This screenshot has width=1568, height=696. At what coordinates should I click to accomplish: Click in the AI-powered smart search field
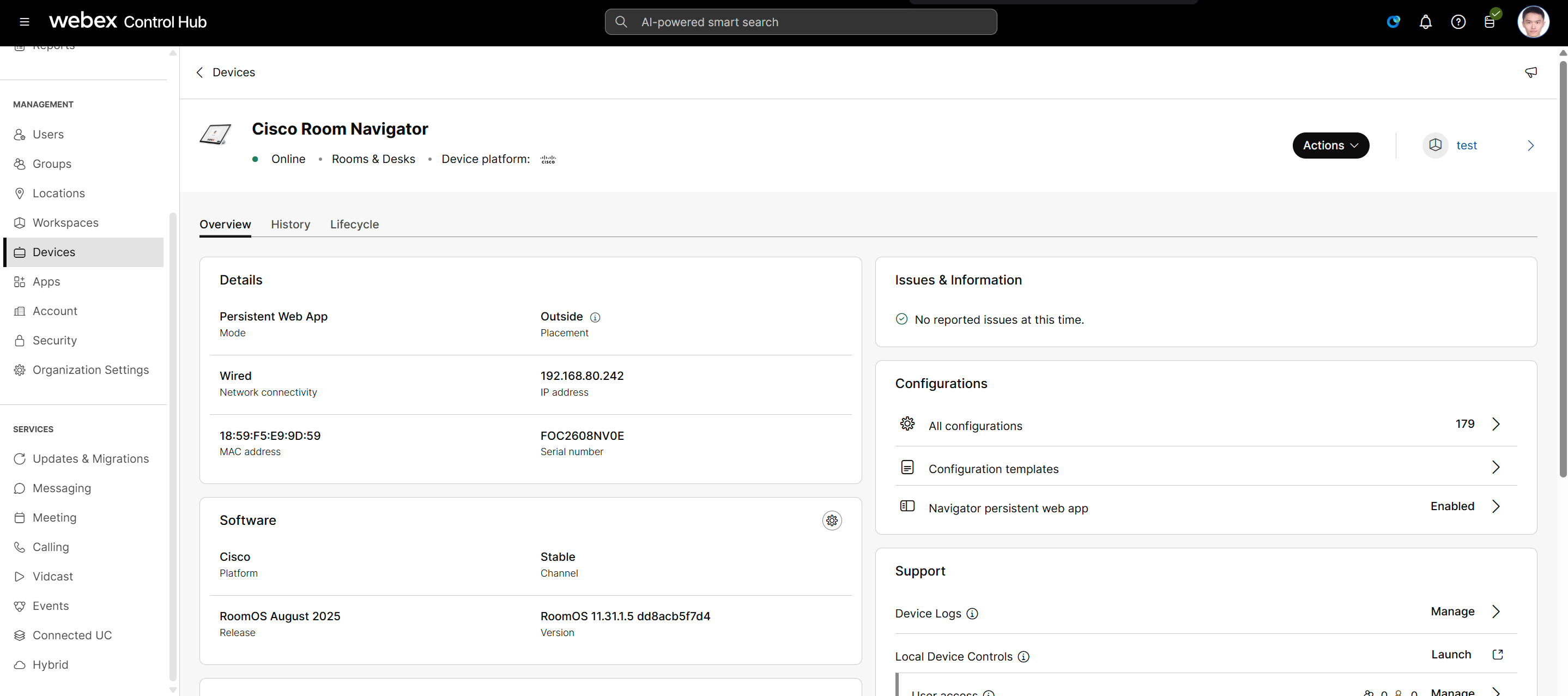pos(801,22)
